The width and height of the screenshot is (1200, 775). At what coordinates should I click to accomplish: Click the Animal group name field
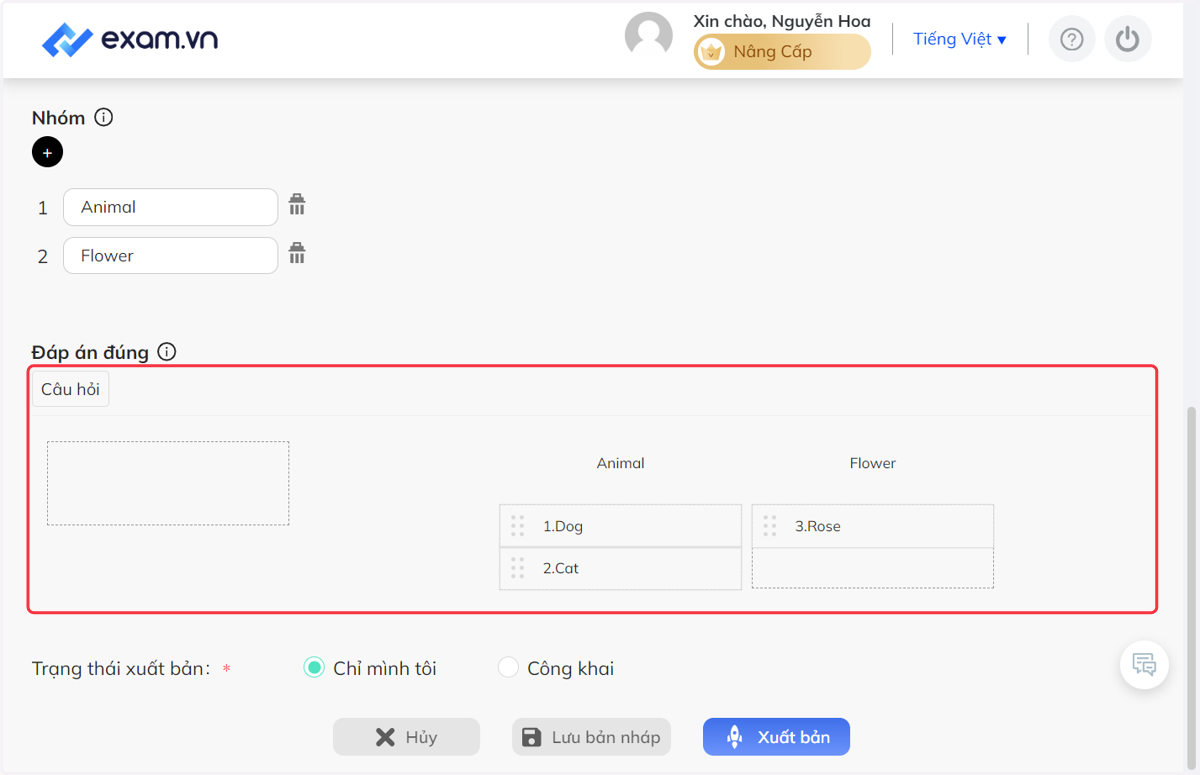tap(170, 207)
